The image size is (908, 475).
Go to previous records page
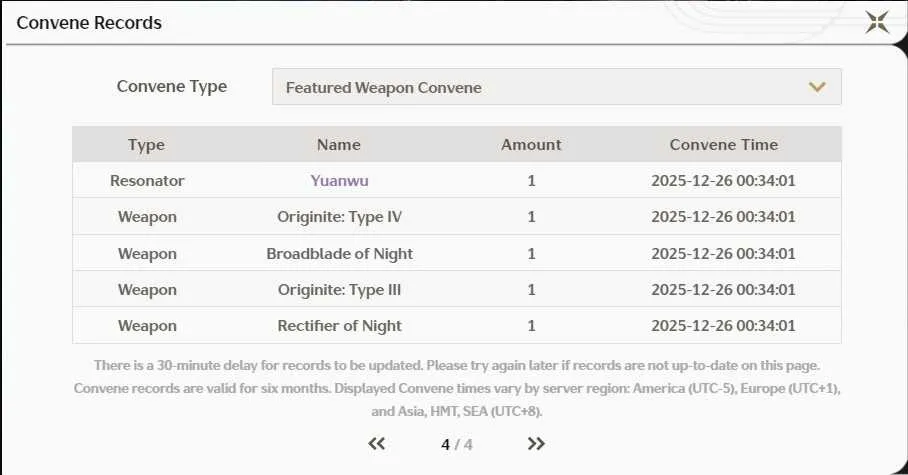tap(376, 444)
